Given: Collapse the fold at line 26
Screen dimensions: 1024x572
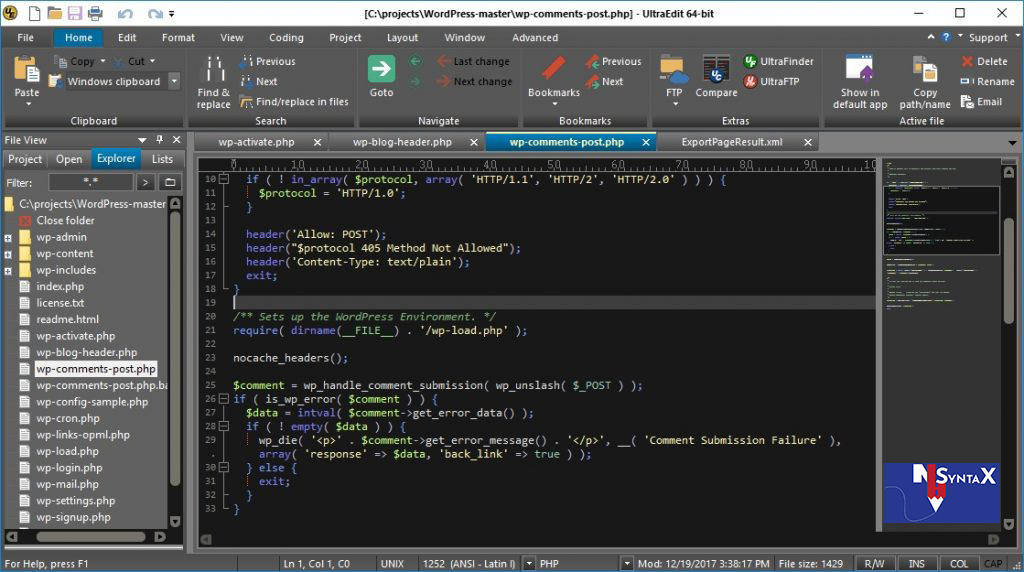Looking at the screenshot, I should (x=224, y=398).
